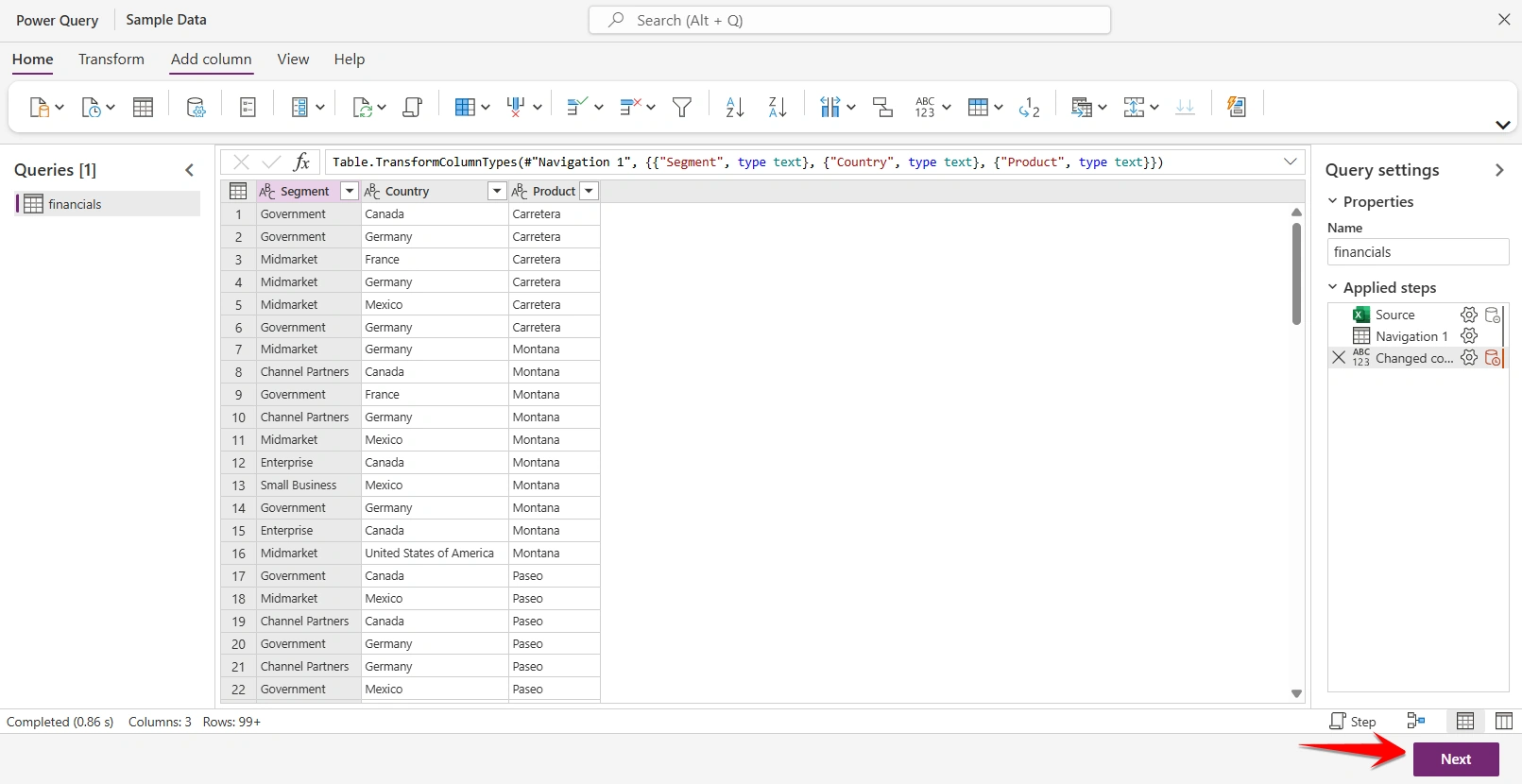Click the Keep rows icon
1522x784 pixels.
pyautogui.click(x=576, y=107)
